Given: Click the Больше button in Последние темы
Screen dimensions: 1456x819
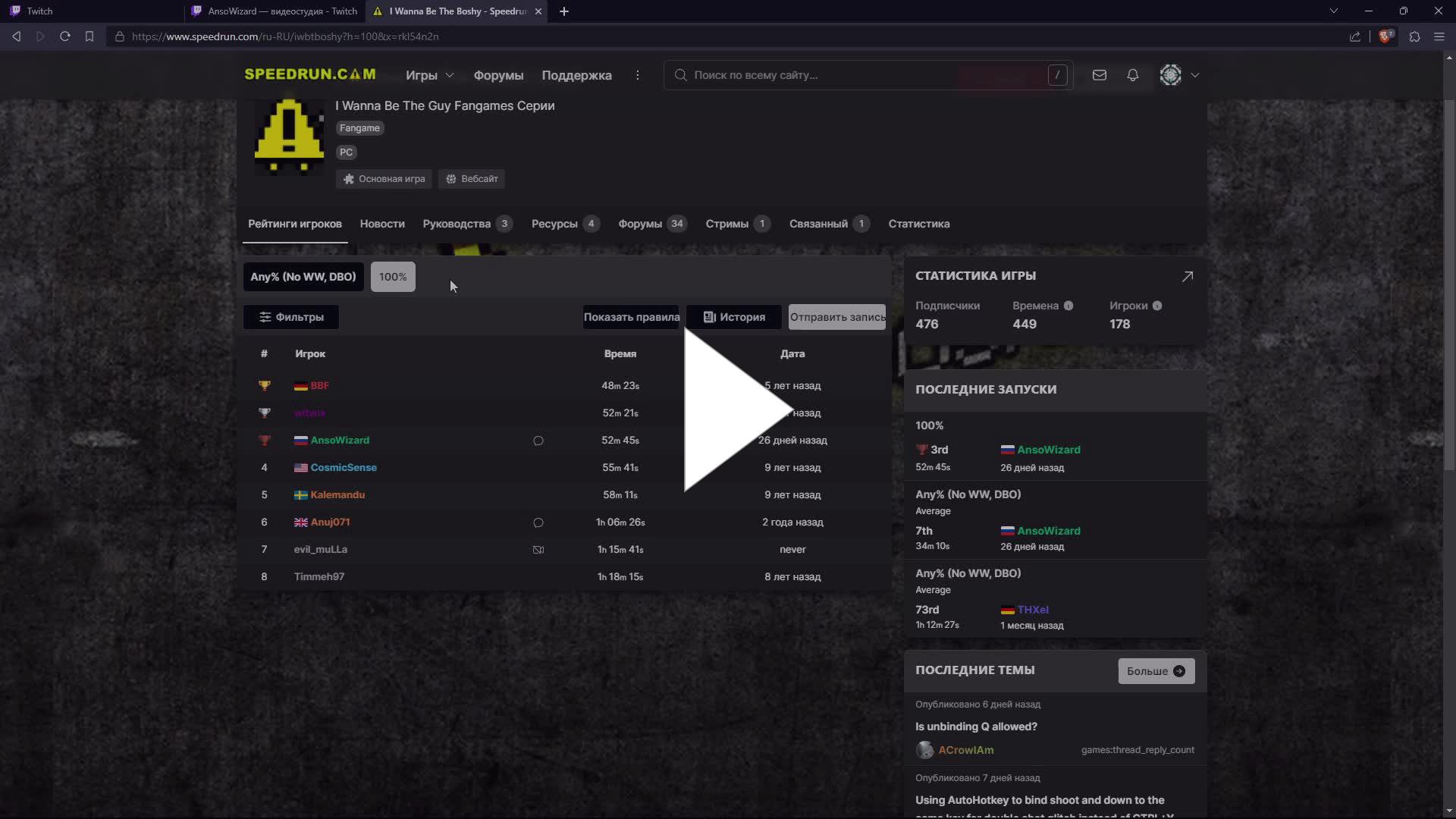Looking at the screenshot, I should (1155, 671).
